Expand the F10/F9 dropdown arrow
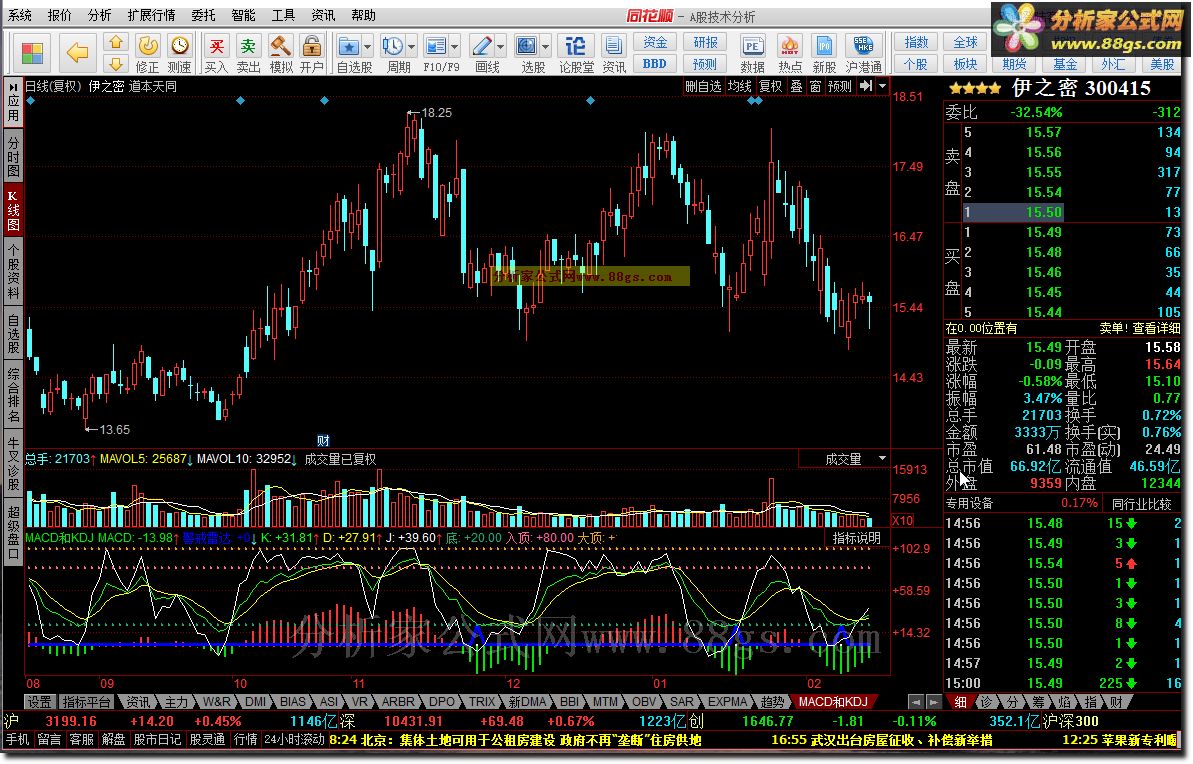Viewport: 1193px width, 764px height. point(455,47)
